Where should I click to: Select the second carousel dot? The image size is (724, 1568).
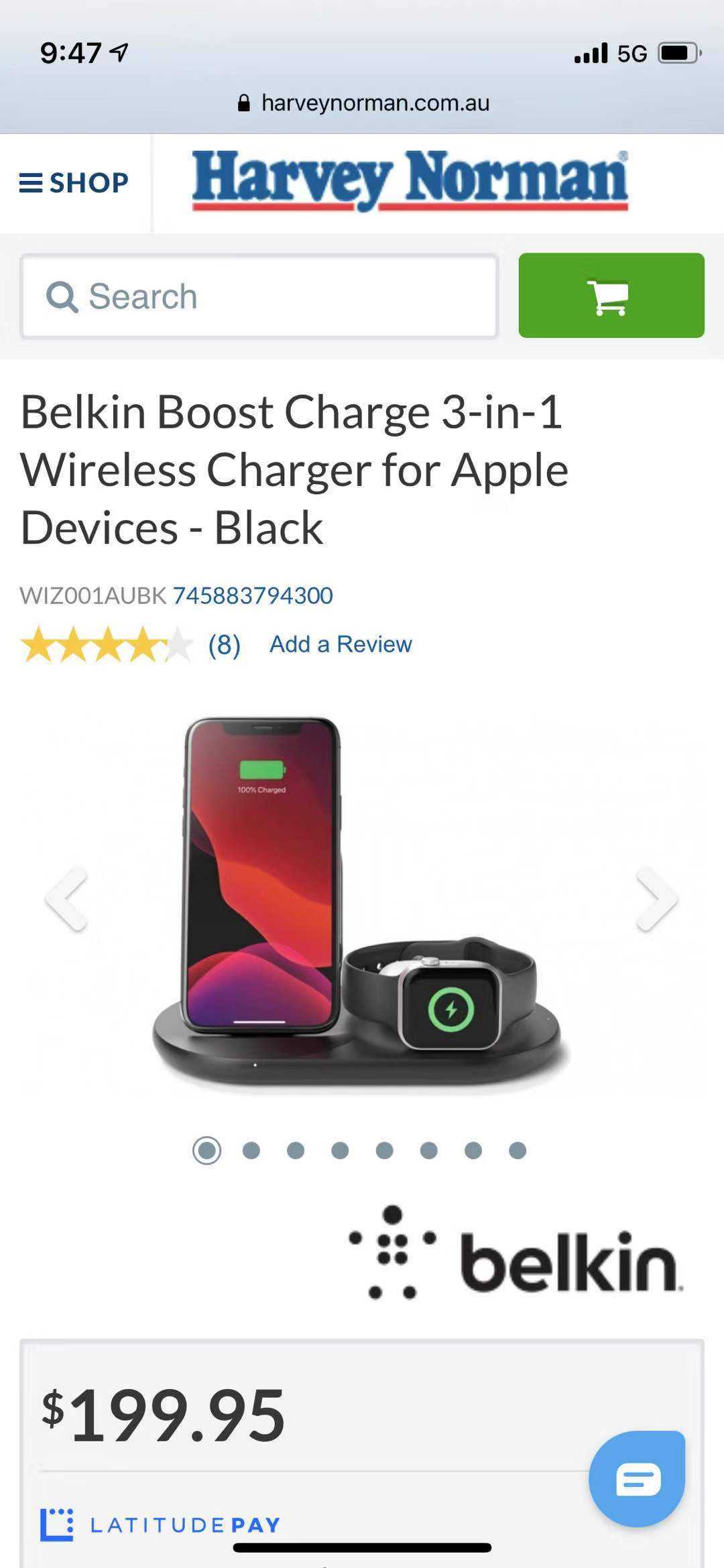pos(251,1150)
